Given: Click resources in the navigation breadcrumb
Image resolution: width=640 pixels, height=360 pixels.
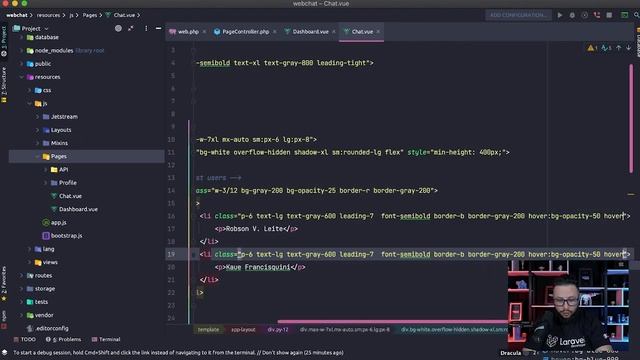Looking at the screenshot, I should point(48,15).
